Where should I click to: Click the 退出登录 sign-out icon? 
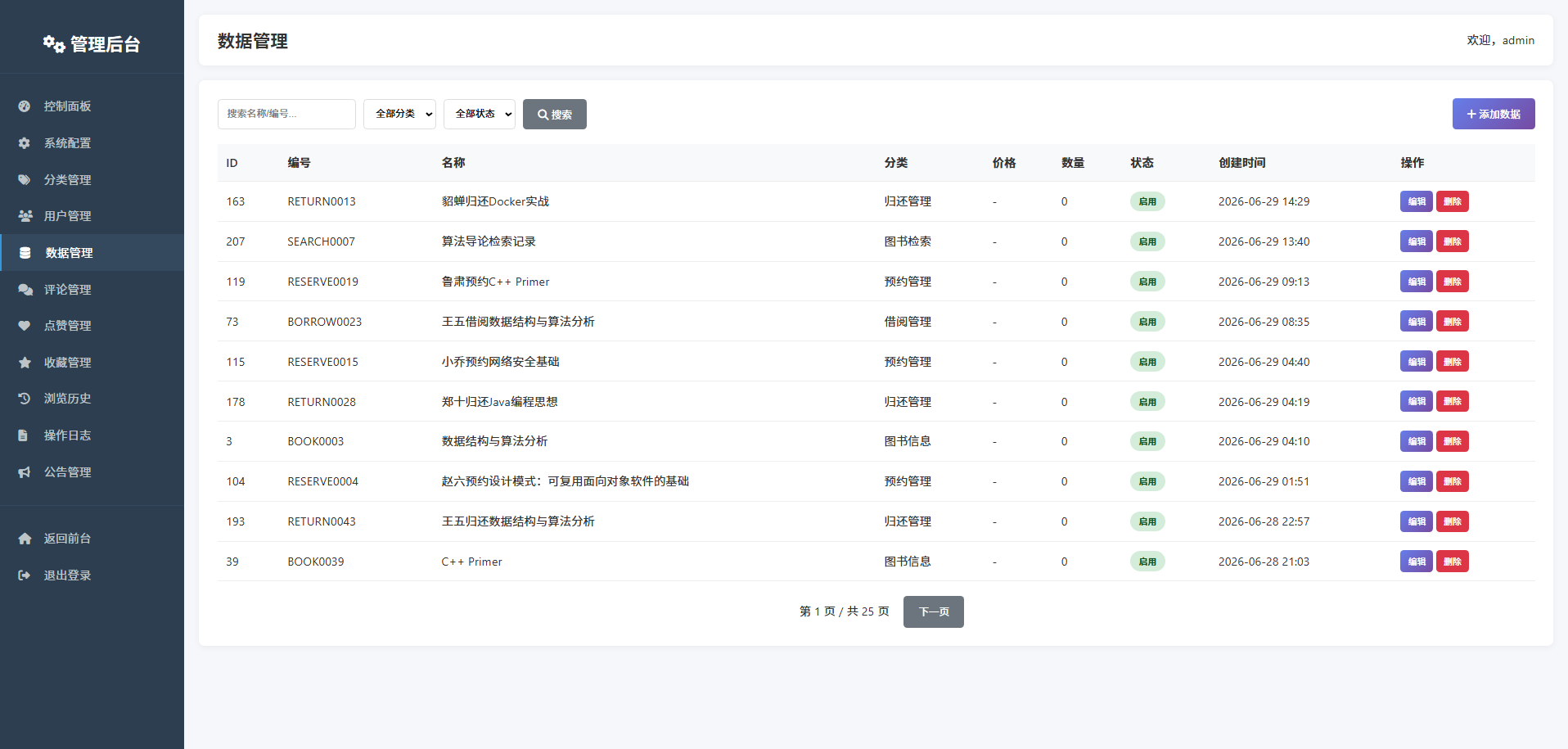25,575
